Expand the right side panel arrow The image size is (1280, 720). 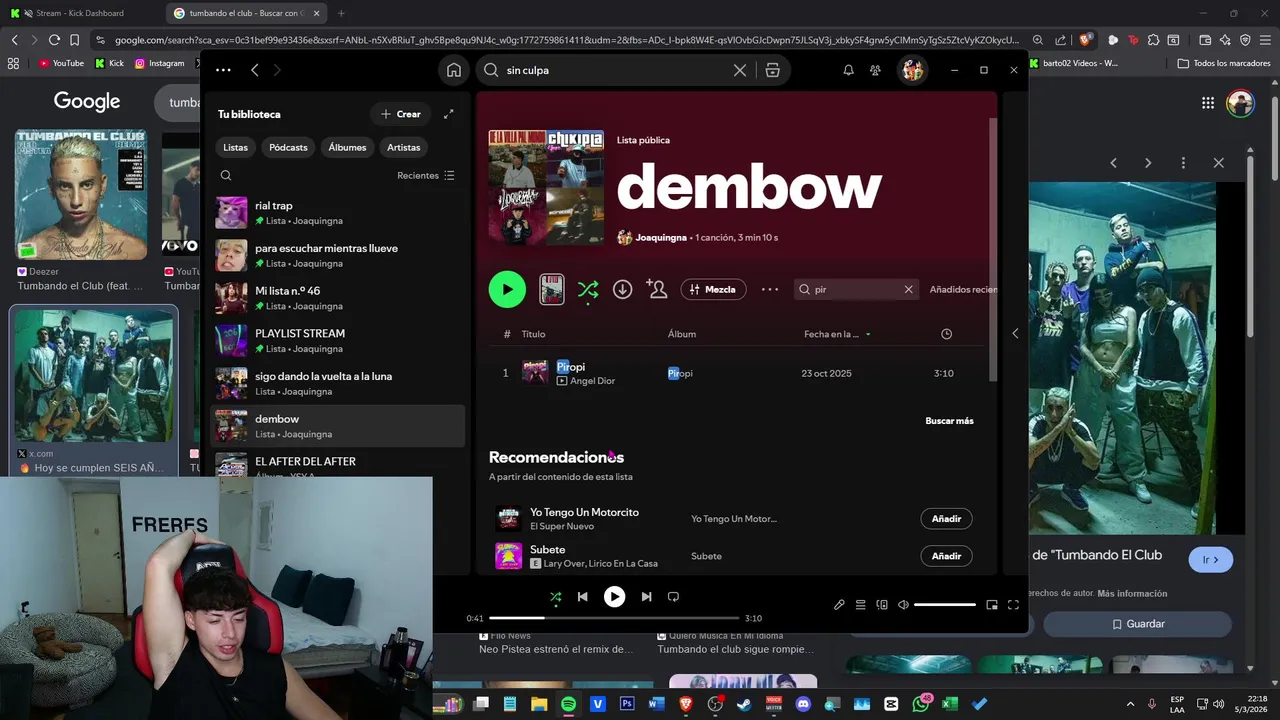click(1015, 333)
